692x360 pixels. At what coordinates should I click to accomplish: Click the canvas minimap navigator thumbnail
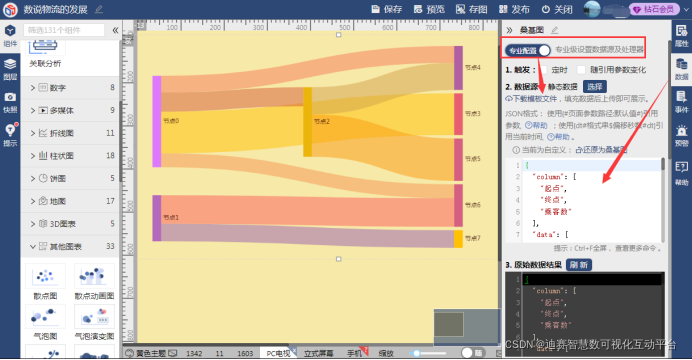point(467,327)
